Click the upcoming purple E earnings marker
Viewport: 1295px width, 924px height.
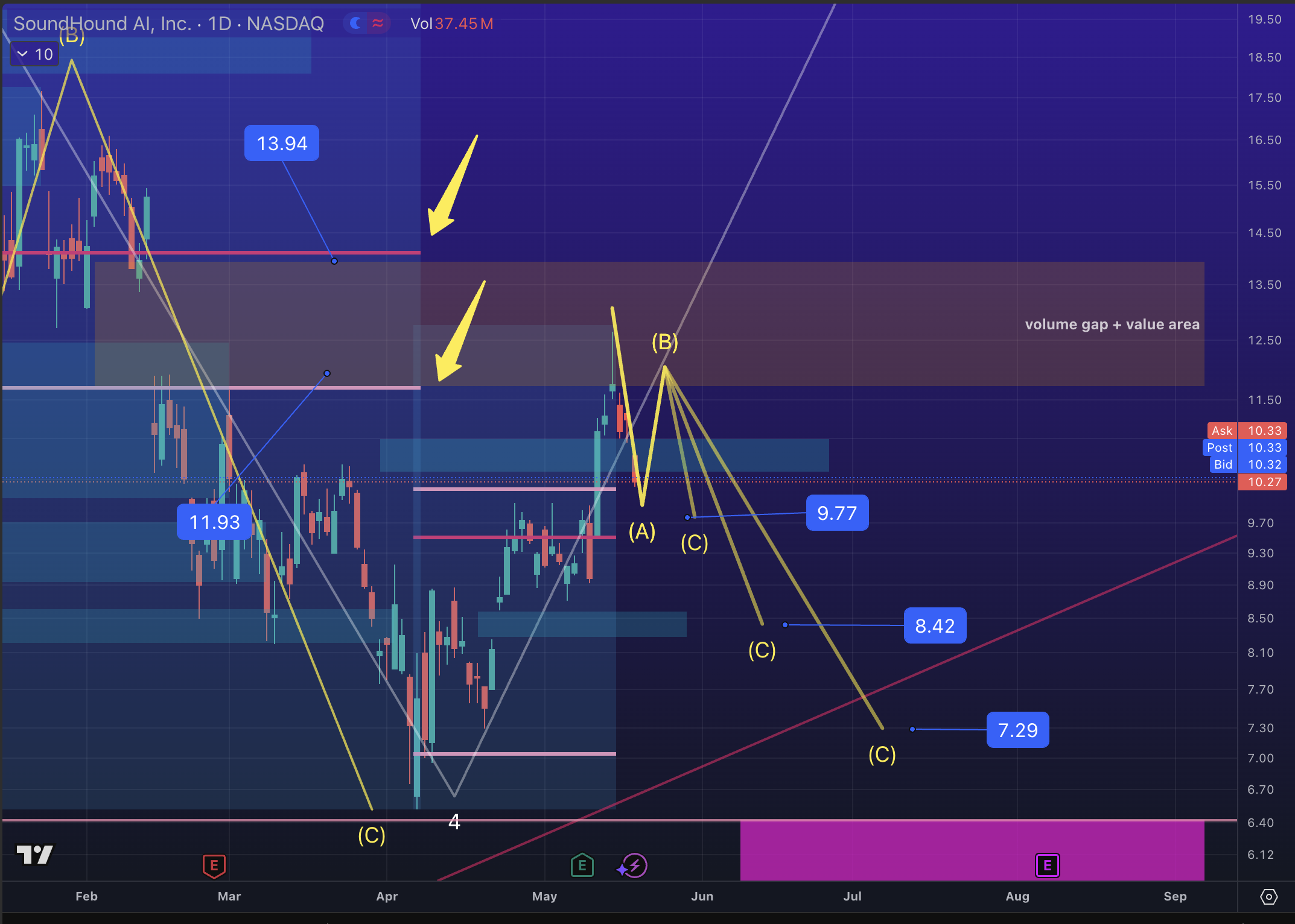(1047, 866)
